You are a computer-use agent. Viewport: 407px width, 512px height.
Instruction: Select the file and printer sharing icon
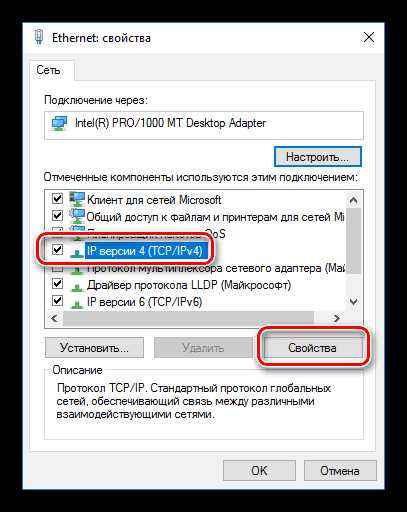pos(77,217)
